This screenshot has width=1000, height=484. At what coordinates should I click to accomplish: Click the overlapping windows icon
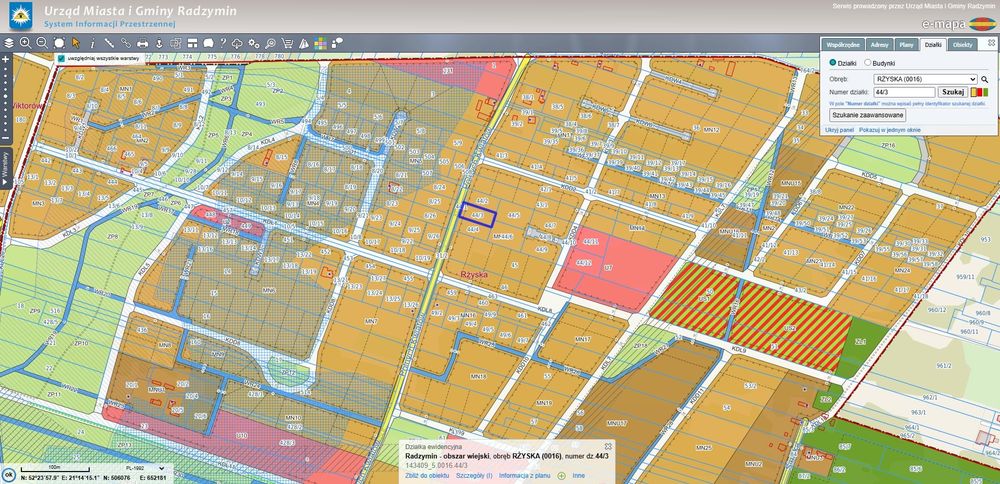(175, 43)
